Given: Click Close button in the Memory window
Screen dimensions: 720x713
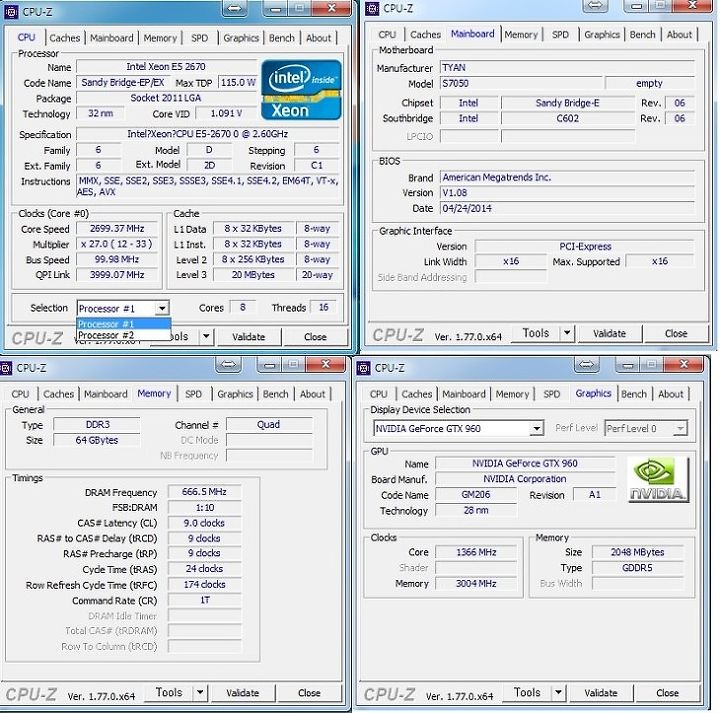Looking at the screenshot, I should pos(309,692).
